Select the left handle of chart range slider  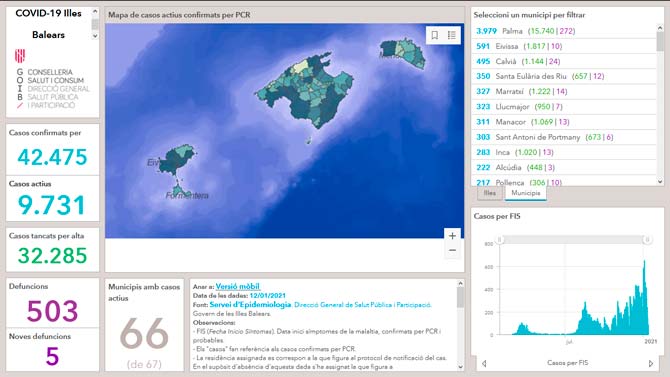point(500,240)
